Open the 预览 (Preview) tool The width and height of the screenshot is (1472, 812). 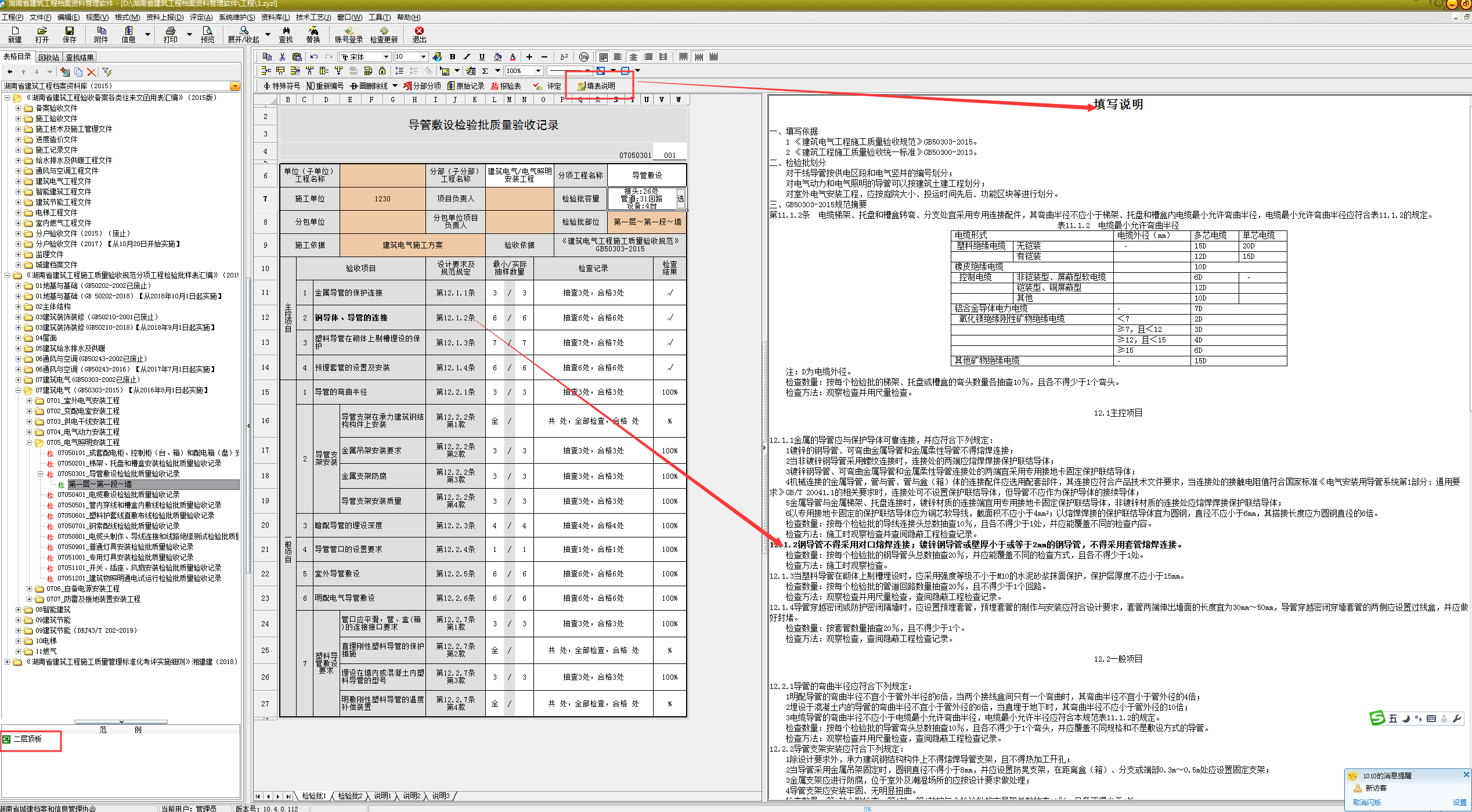[x=207, y=35]
